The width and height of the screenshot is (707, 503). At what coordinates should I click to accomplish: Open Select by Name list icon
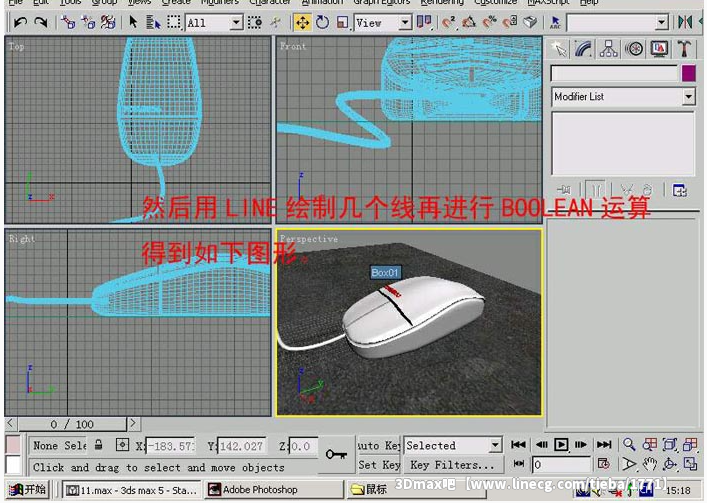153,22
